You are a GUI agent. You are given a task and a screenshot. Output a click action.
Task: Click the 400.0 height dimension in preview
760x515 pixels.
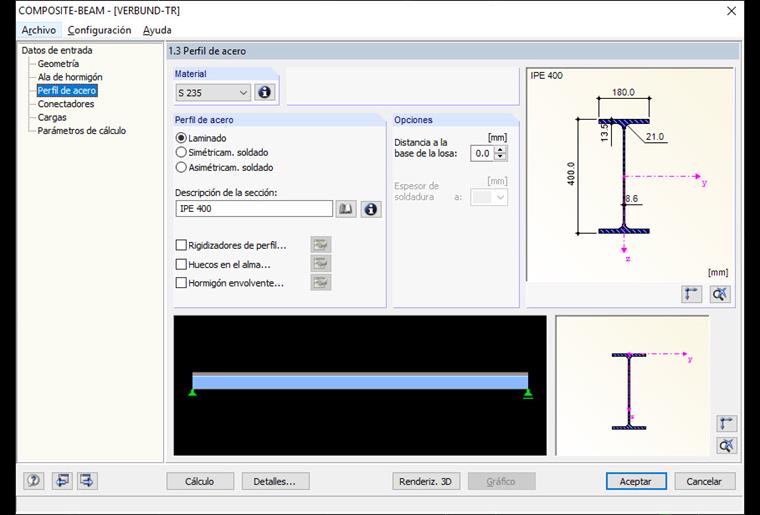(570, 173)
